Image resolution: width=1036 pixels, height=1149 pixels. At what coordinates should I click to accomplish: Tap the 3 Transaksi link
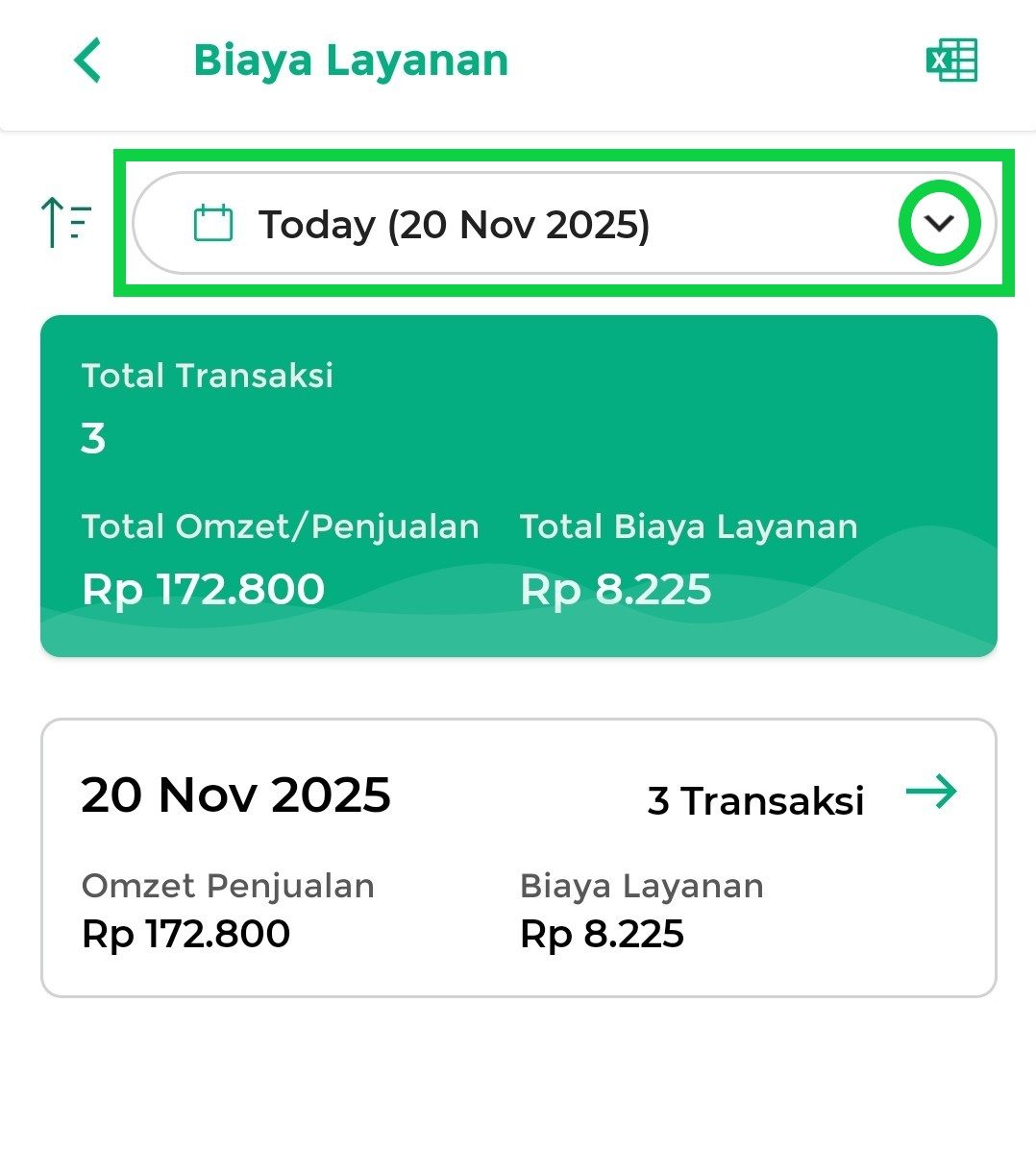(x=755, y=800)
